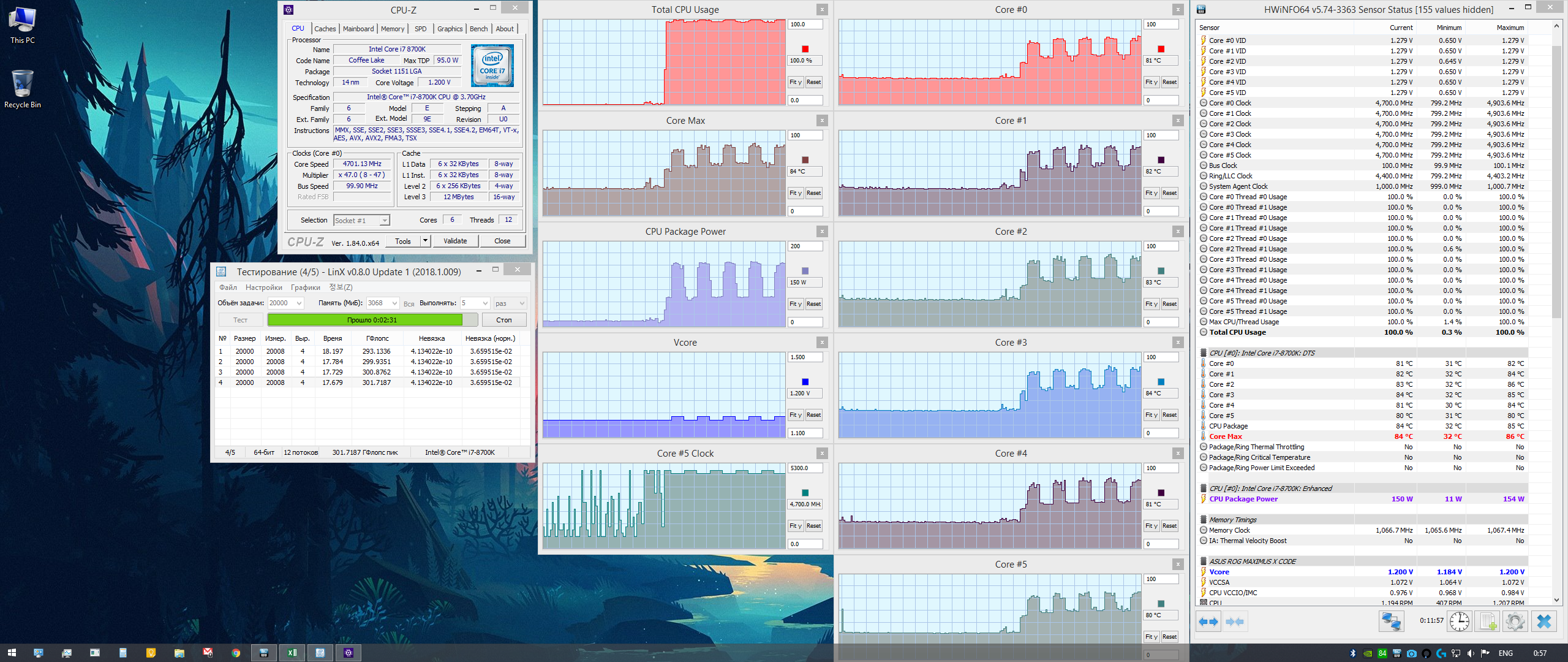Click the blue X to close sensors
Screen dimensions: 1568x662
[1543, 622]
